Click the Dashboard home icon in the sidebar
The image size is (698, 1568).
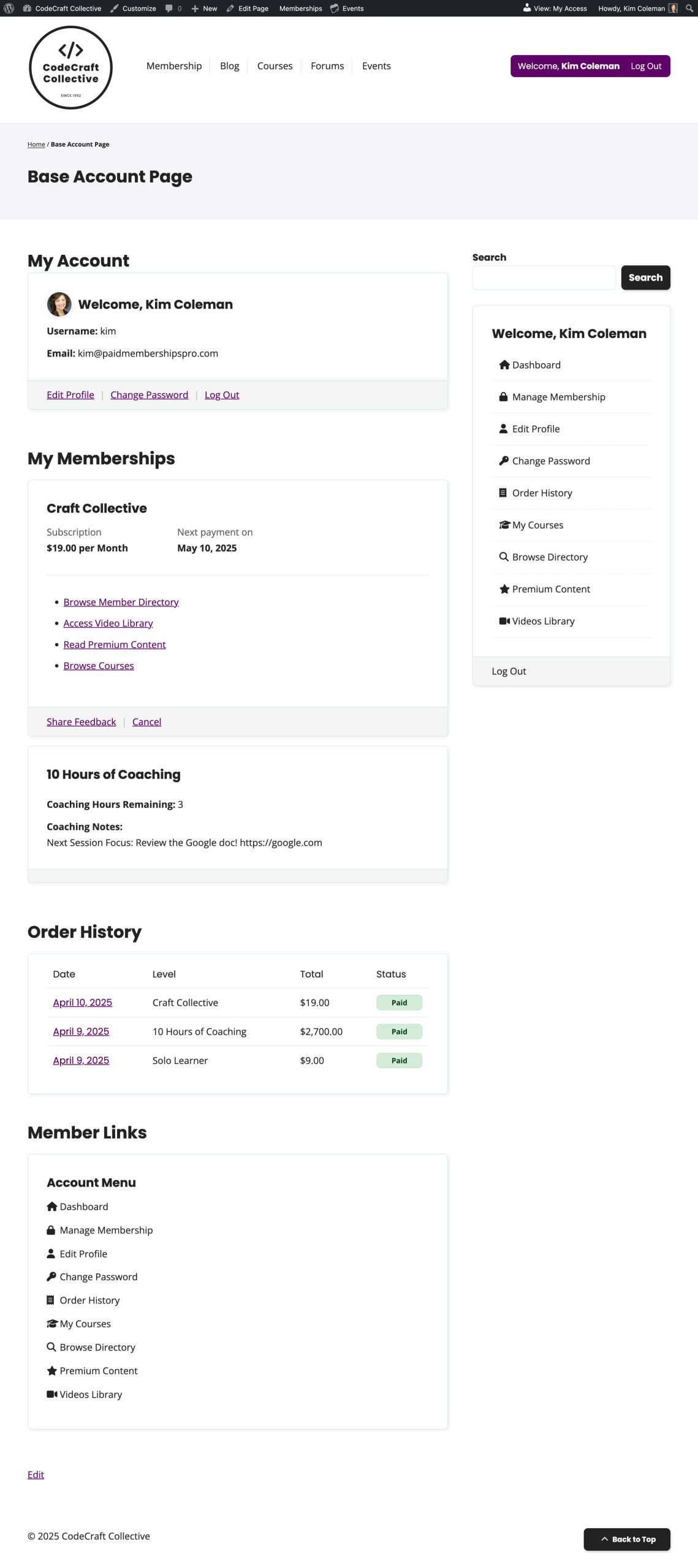click(504, 364)
